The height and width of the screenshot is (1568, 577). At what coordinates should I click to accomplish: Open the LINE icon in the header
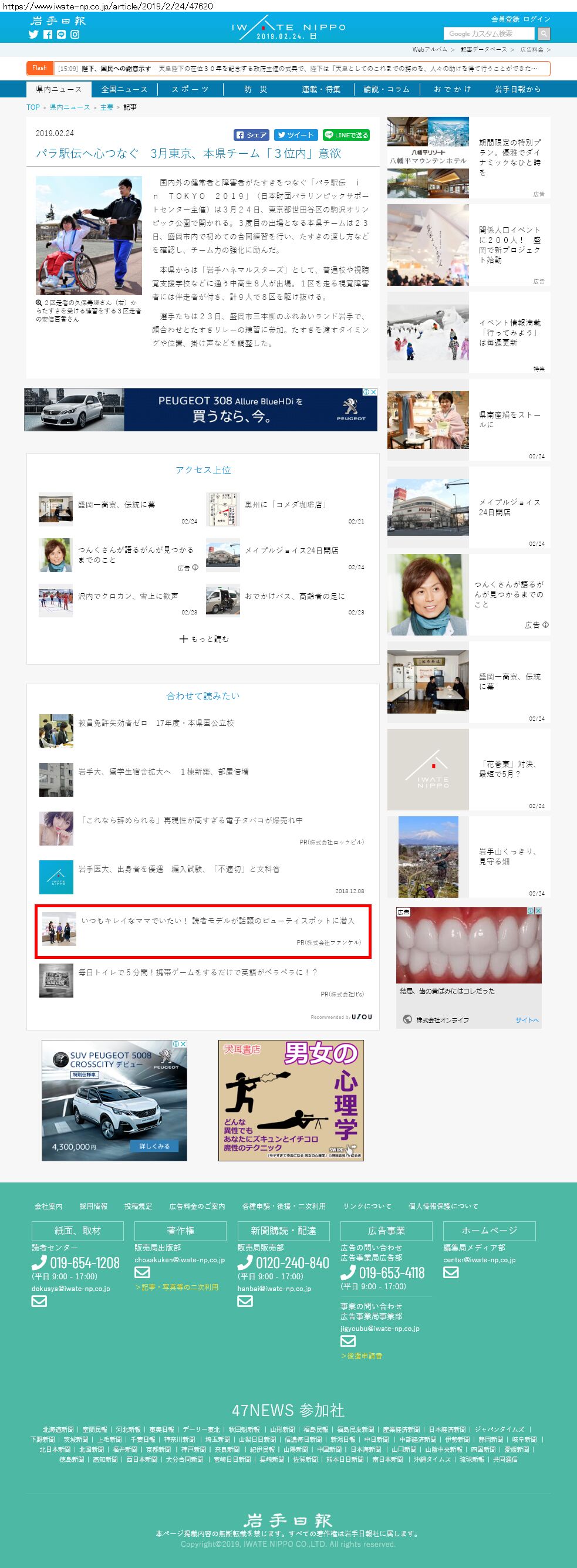tap(61, 35)
